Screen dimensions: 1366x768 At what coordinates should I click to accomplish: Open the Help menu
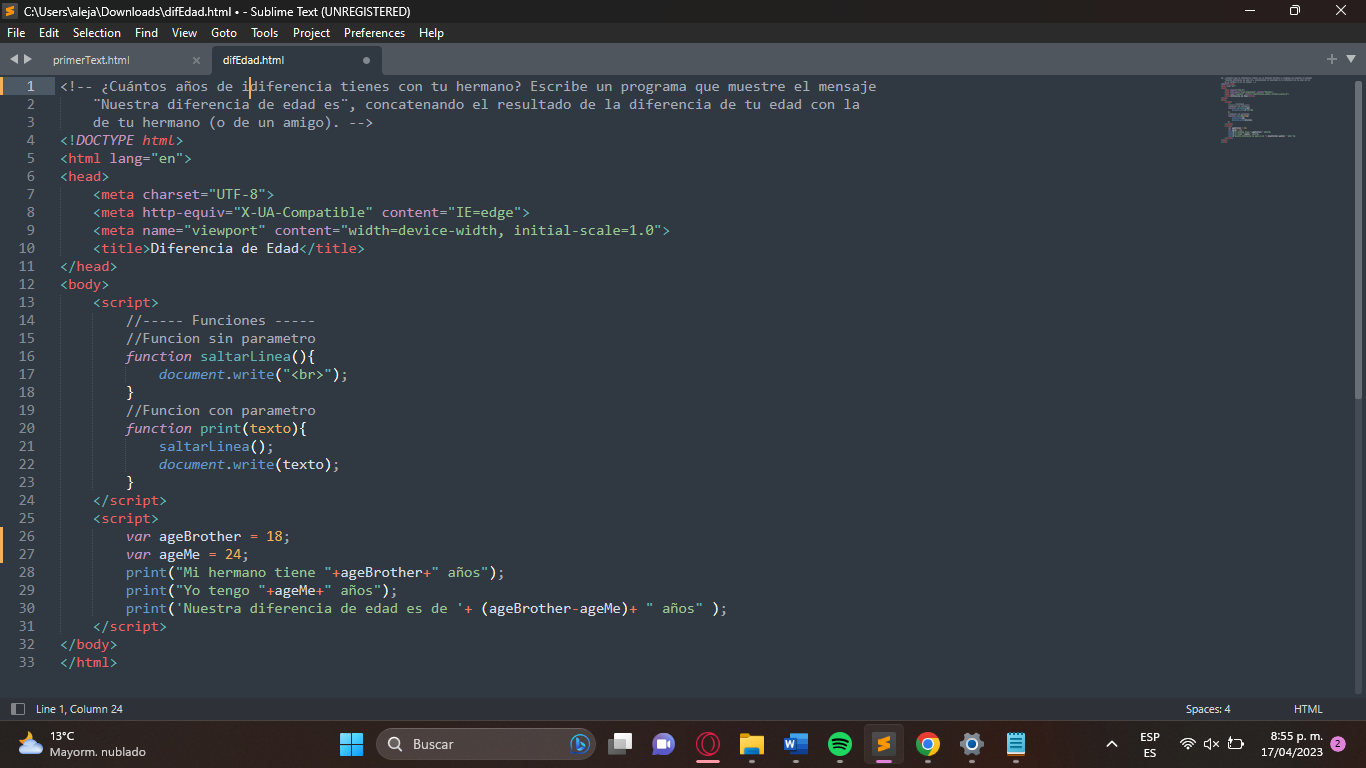[x=431, y=33]
